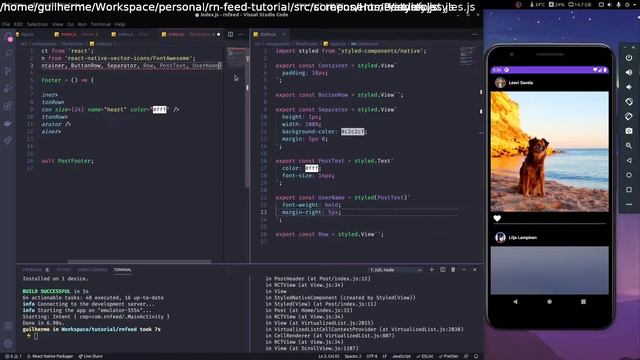Image resolution: width=640 pixels, height=360 pixels.
Task: Click emulator toolbar Home circle
Action: (629, 175)
